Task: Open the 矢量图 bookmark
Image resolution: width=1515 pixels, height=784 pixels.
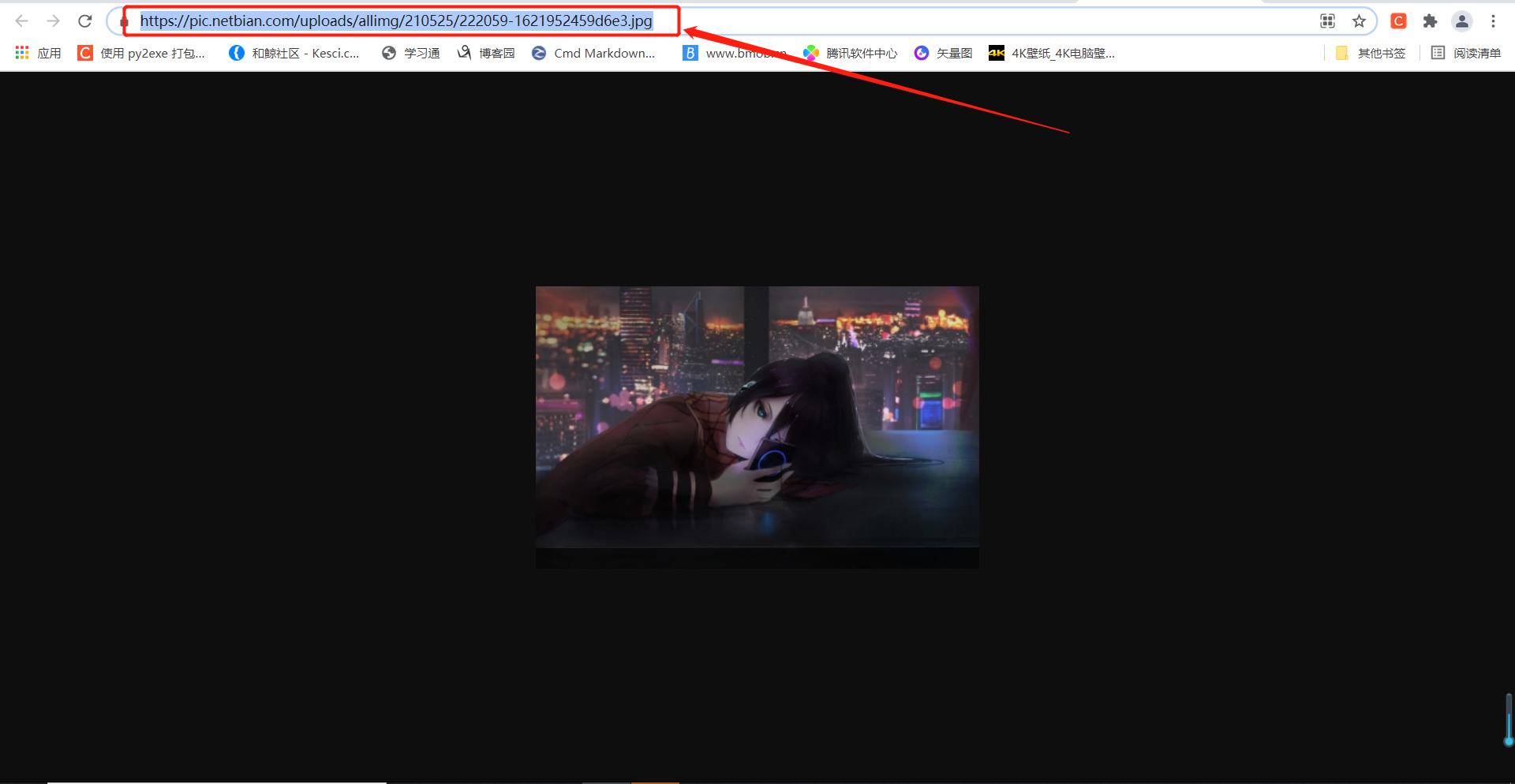Action: tap(943, 53)
